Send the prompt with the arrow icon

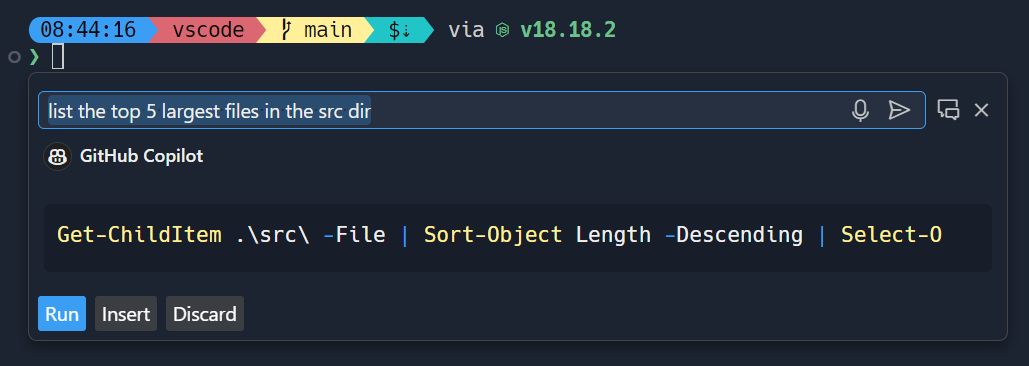coord(898,110)
